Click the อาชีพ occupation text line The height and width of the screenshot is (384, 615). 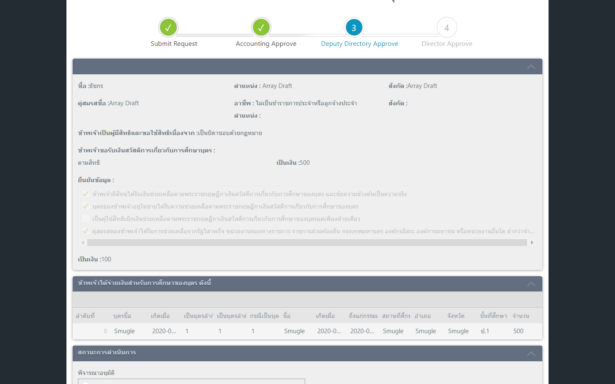tap(295, 103)
